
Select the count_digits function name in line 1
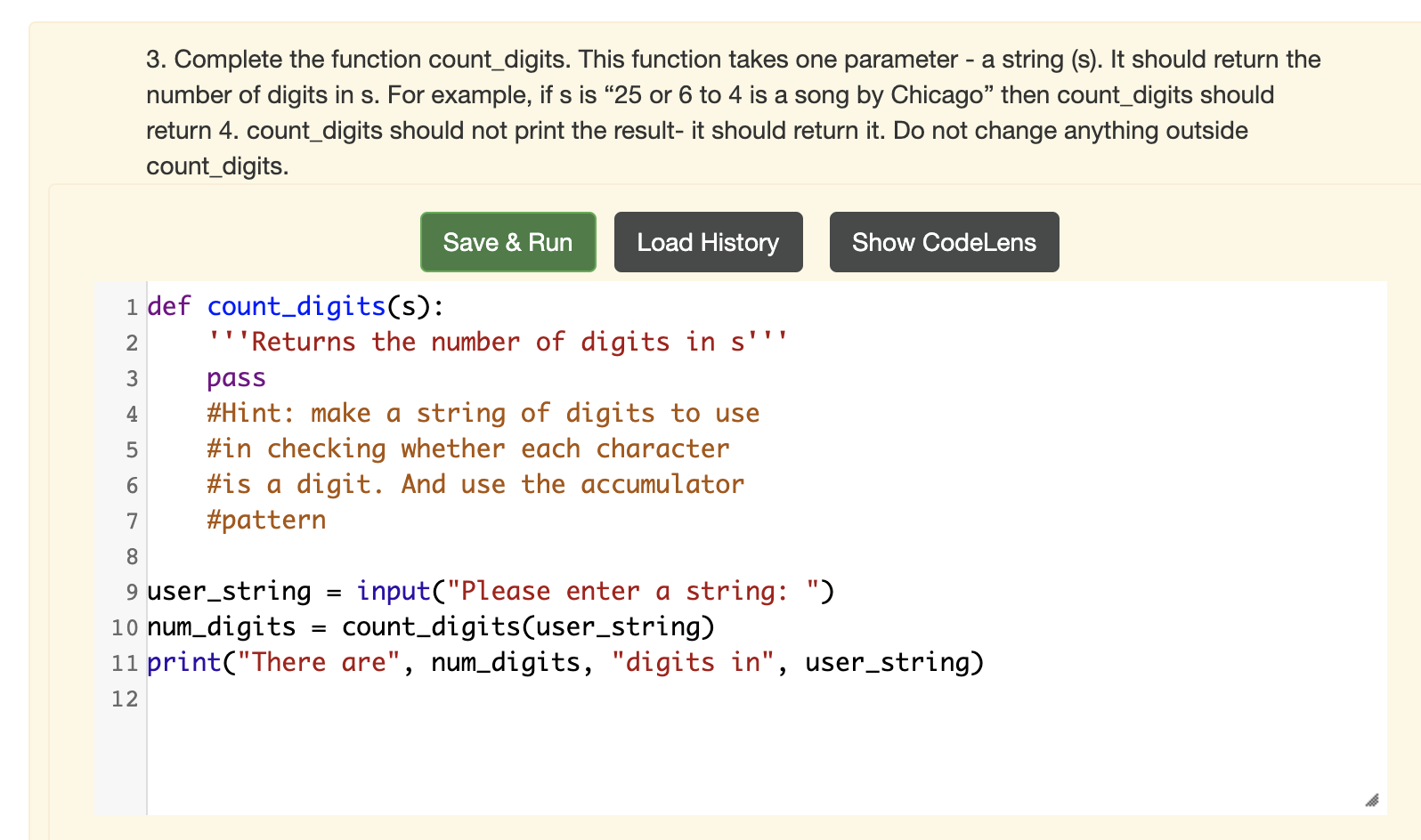click(x=296, y=306)
